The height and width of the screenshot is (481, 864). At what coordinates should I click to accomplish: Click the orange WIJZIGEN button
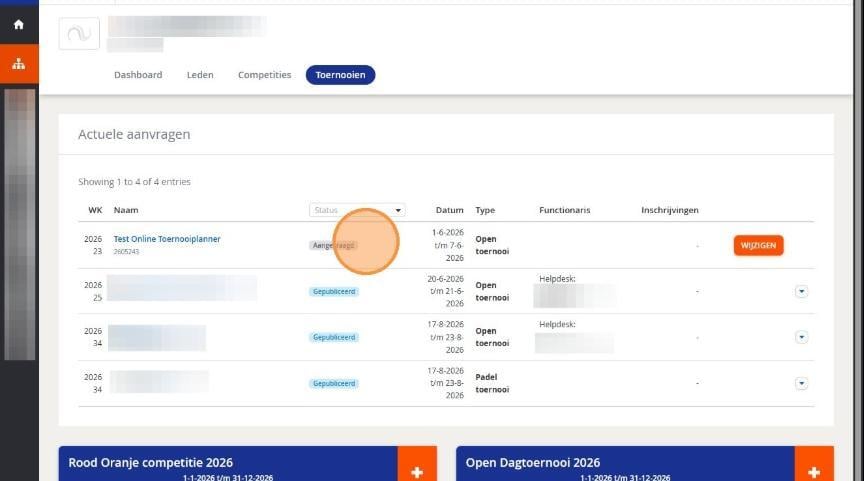[x=758, y=245]
